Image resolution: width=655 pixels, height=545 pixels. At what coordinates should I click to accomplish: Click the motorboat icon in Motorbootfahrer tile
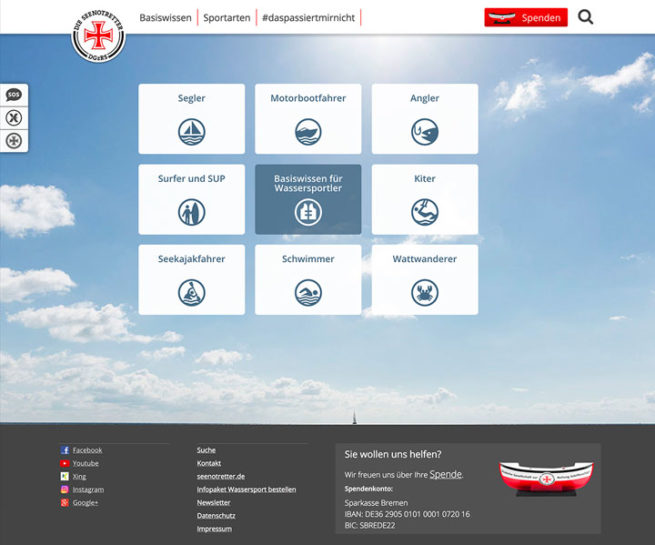point(308,132)
